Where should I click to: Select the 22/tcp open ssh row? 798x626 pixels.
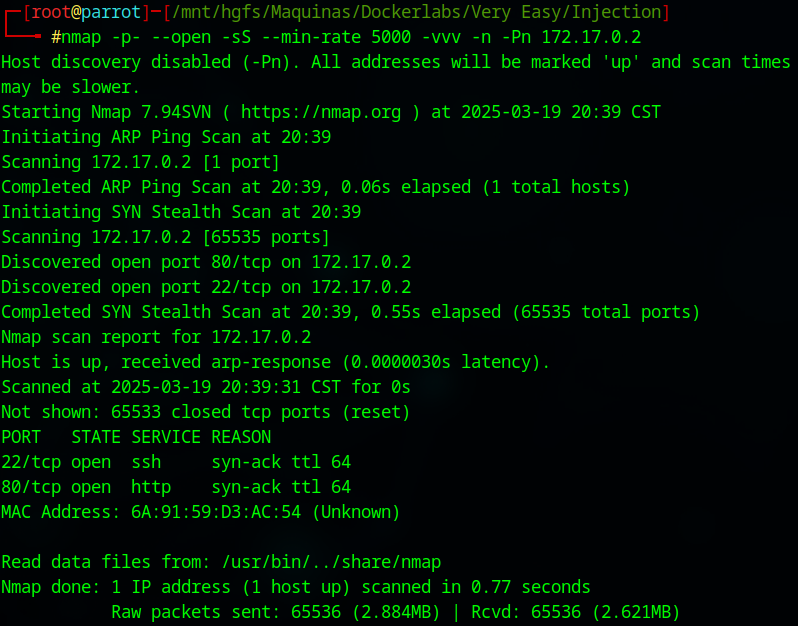[x=176, y=462]
